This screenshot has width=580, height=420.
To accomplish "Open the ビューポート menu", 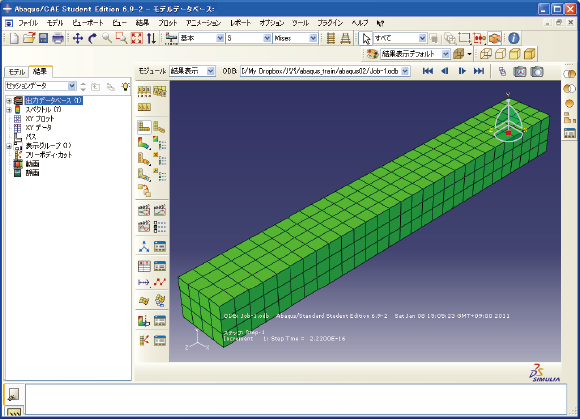I will (88, 23).
